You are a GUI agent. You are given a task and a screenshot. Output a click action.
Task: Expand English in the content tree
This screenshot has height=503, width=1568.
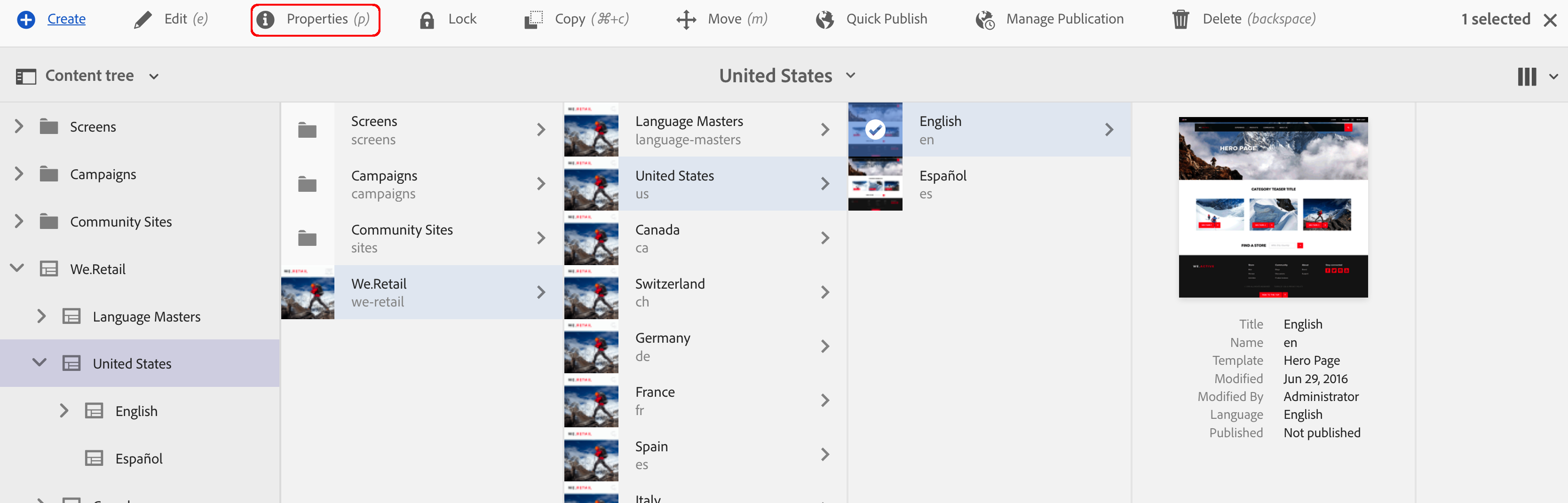(64, 410)
